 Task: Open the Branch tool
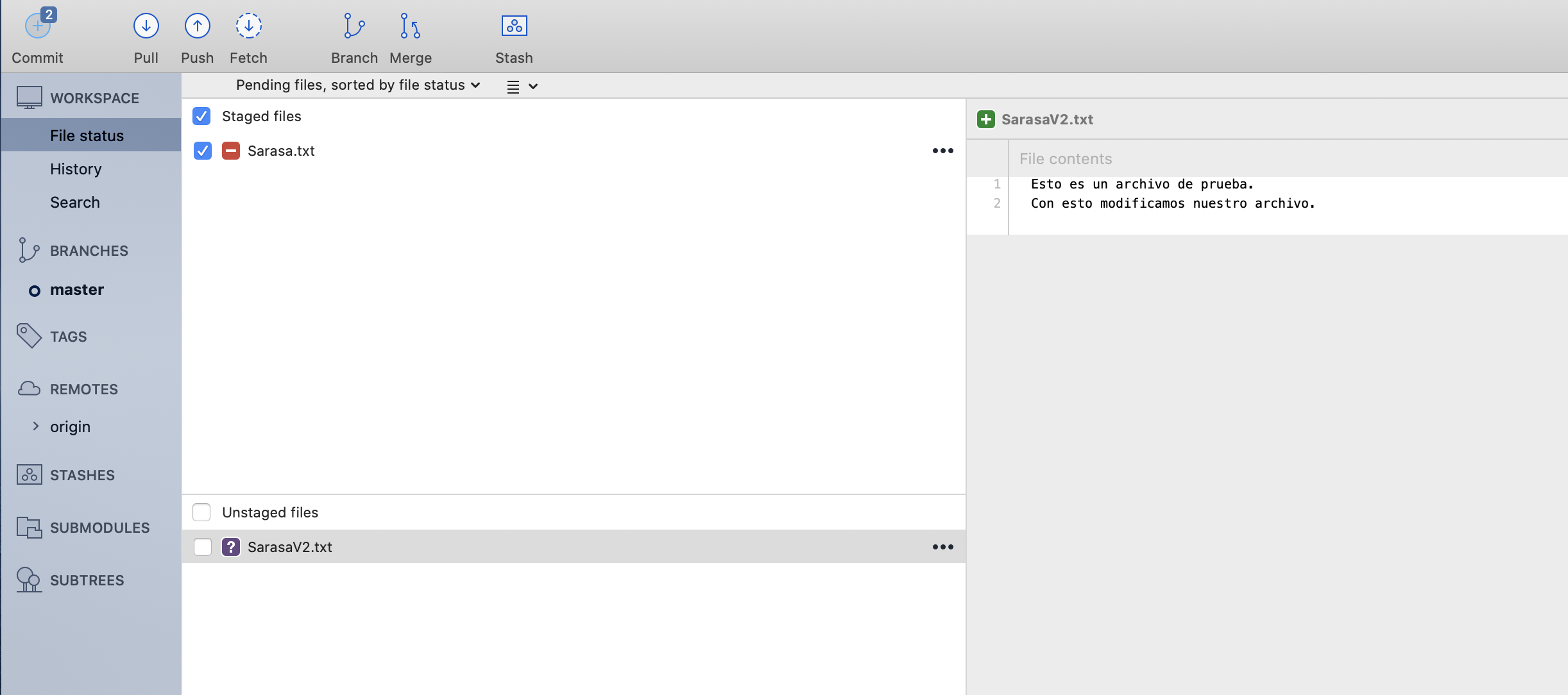[354, 26]
